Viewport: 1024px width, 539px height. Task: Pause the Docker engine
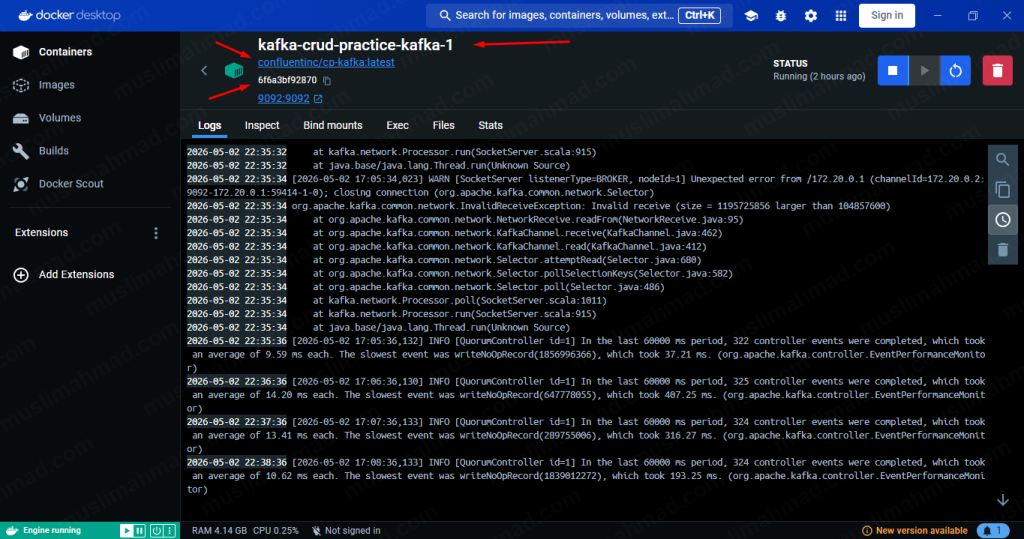click(140, 531)
